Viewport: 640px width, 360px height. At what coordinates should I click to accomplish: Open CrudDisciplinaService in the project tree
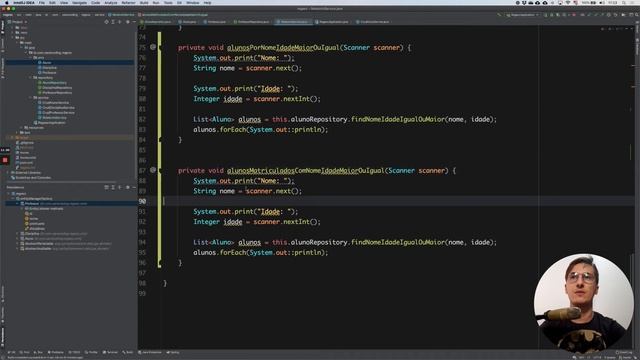[58, 107]
